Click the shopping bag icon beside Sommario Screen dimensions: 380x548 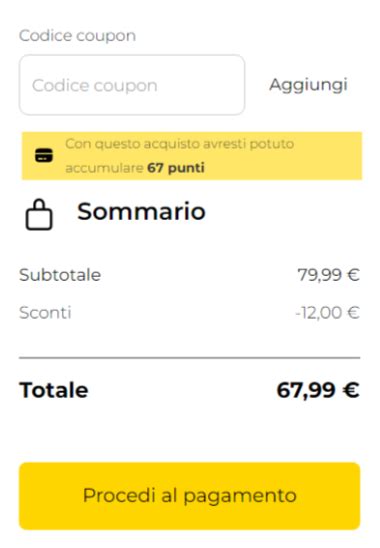[x=39, y=215]
